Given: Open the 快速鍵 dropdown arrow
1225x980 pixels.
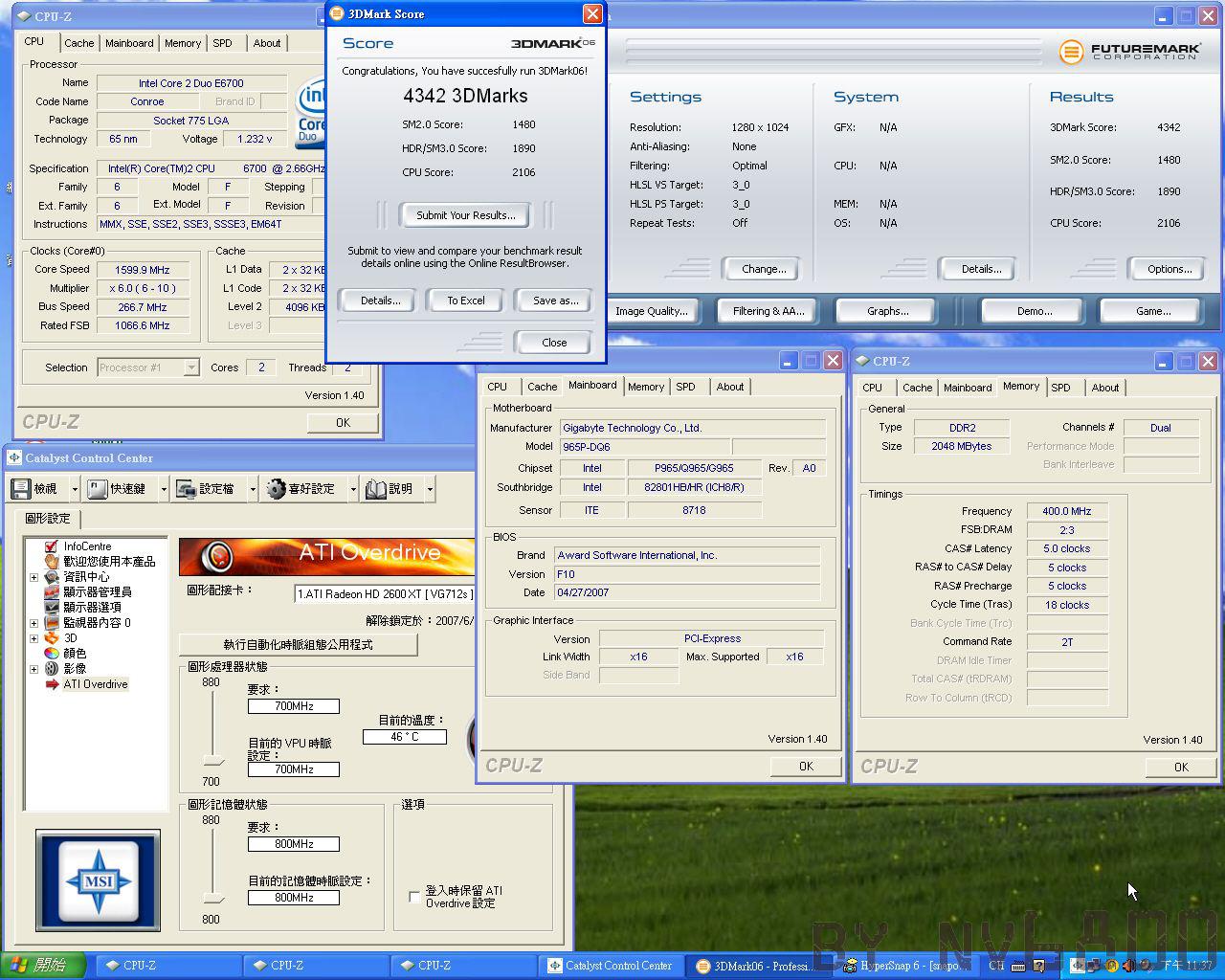Looking at the screenshot, I should pos(163,489).
